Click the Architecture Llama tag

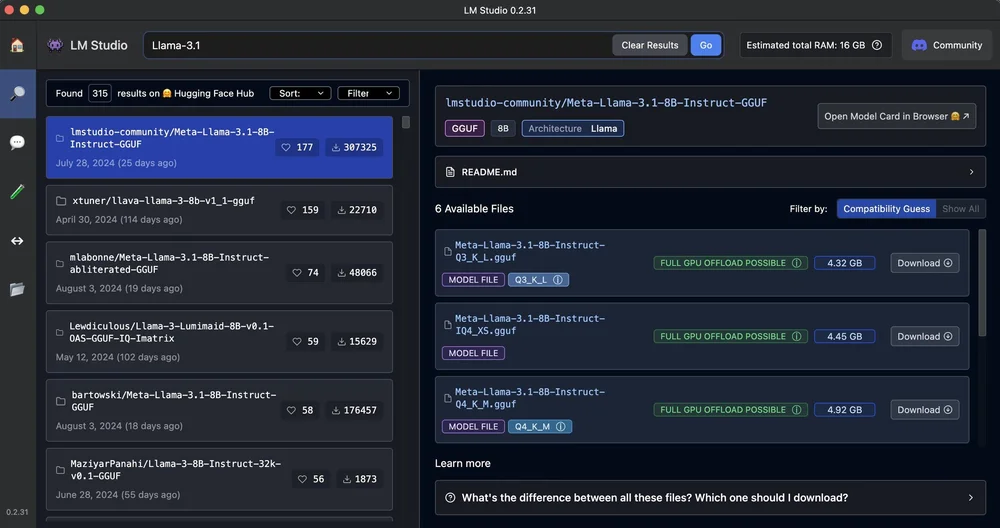573,128
